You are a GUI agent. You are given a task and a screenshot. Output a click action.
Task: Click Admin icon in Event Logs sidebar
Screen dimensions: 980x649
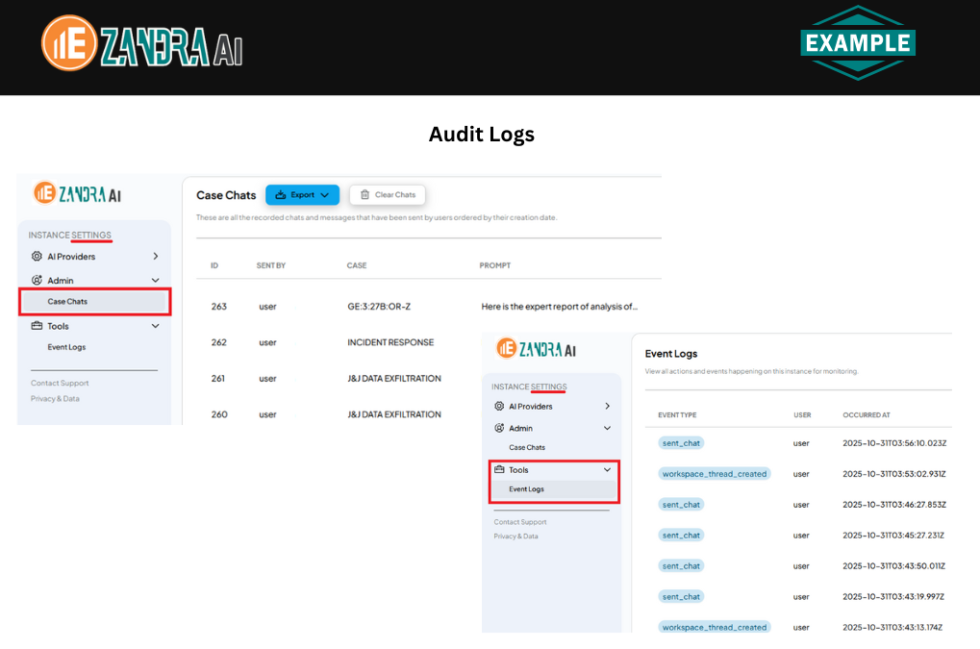[499, 428]
